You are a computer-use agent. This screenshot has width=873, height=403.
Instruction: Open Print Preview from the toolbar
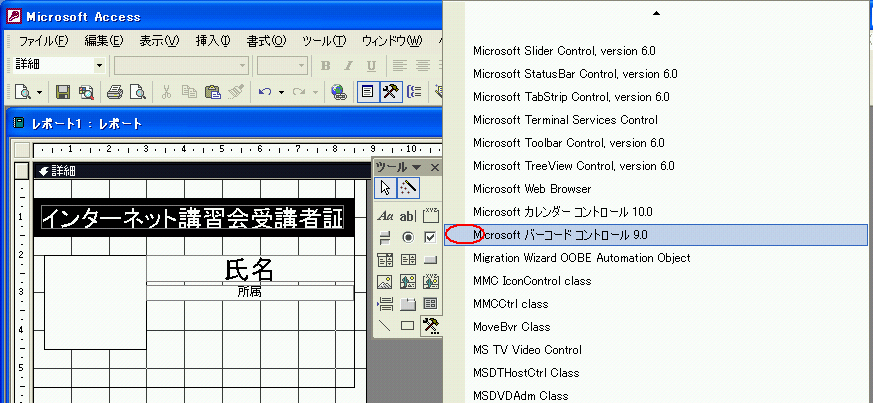[x=138, y=92]
